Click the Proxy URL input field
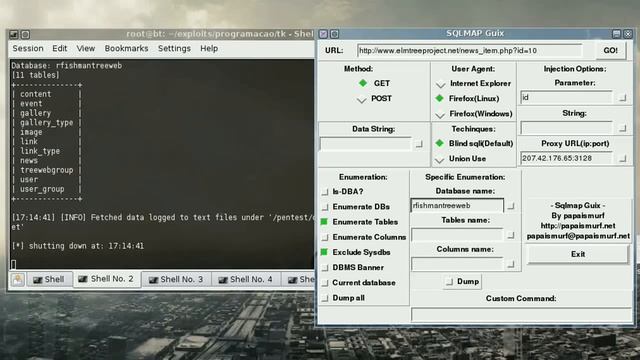 (x=566, y=158)
